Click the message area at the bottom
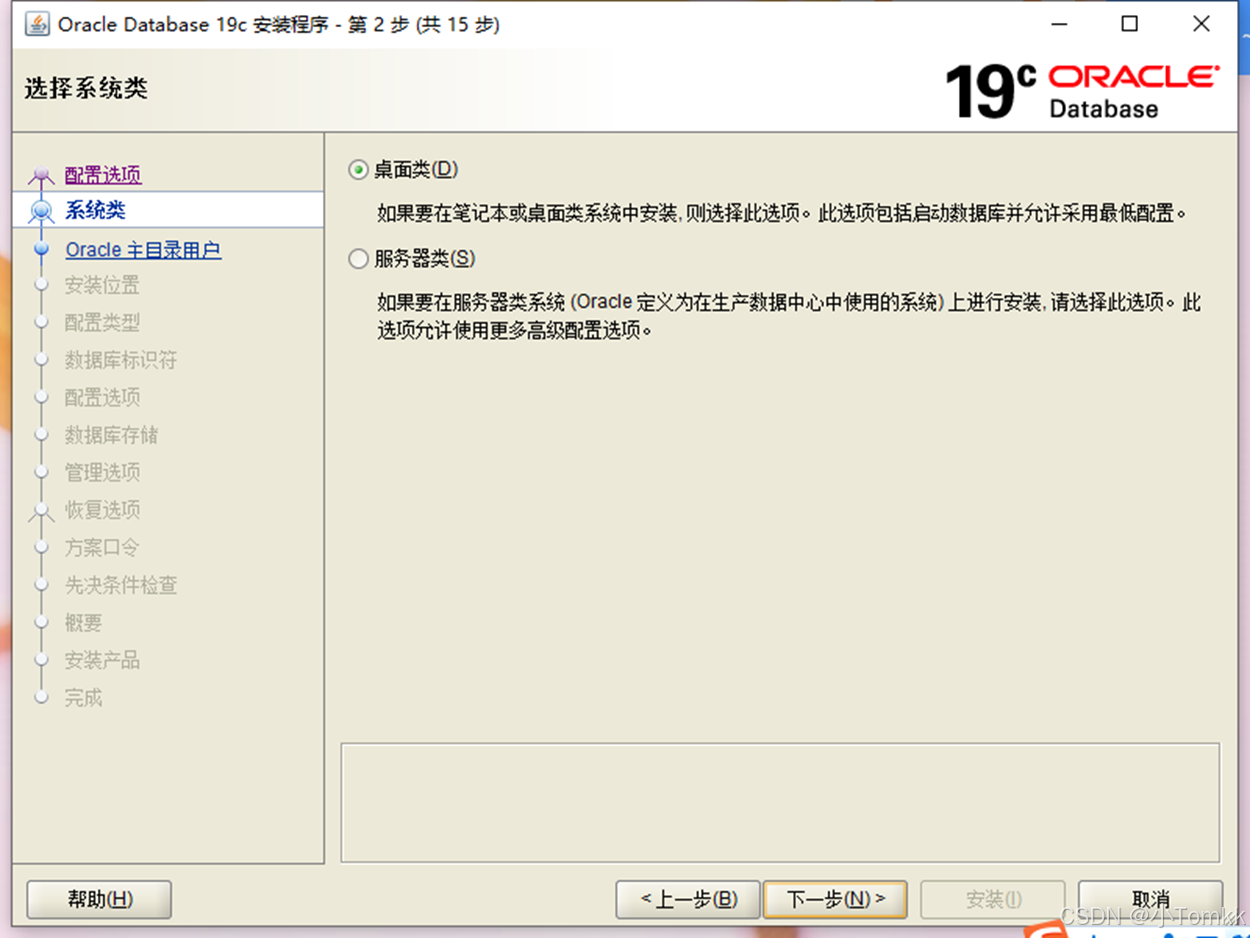 pos(780,800)
